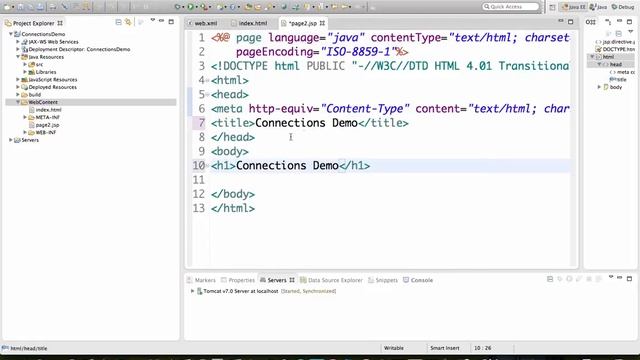Click the Print icon in toolbar
Screen dimensions: 640x360
click(53, 7)
